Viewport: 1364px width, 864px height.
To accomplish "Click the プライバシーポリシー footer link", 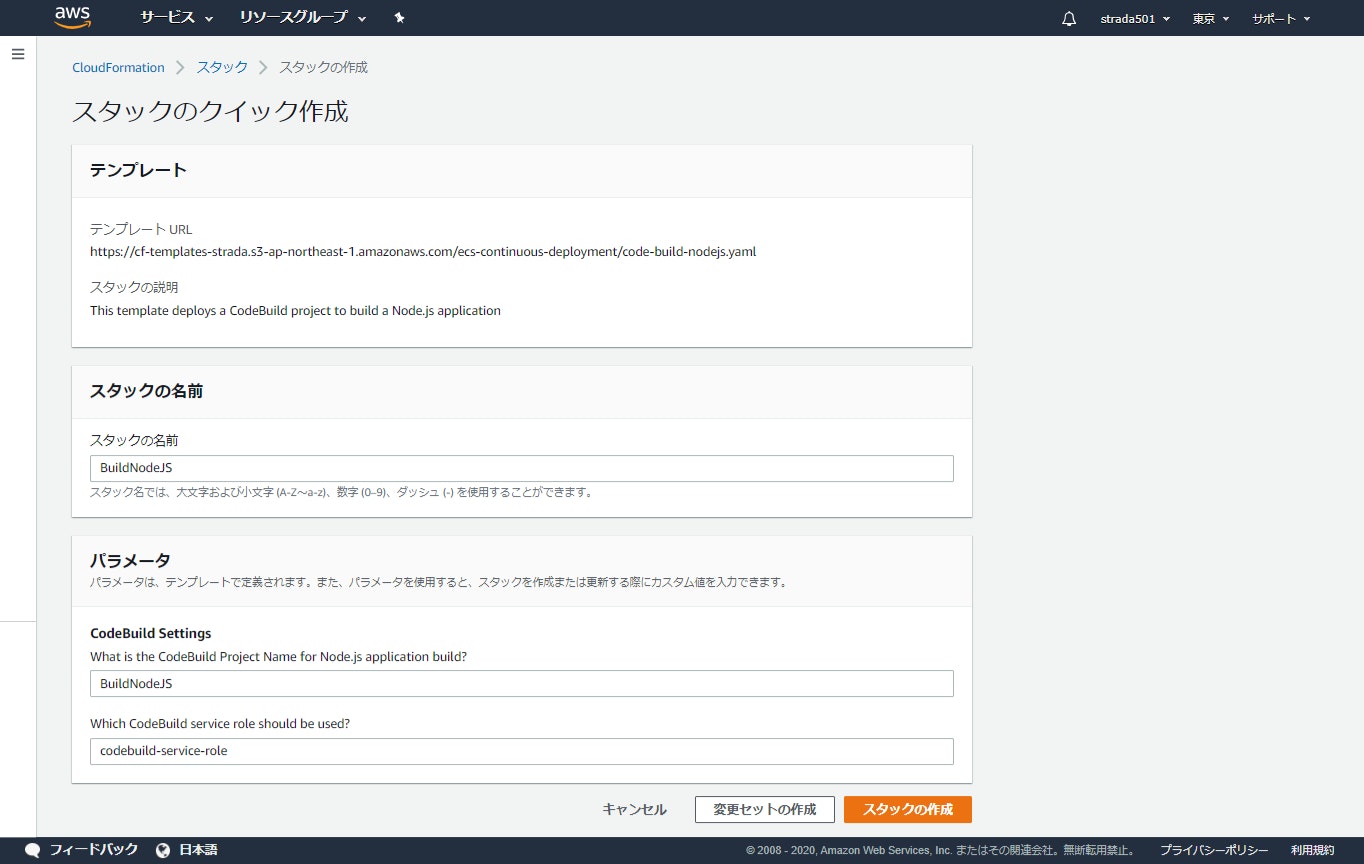I will [x=1213, y=849].
